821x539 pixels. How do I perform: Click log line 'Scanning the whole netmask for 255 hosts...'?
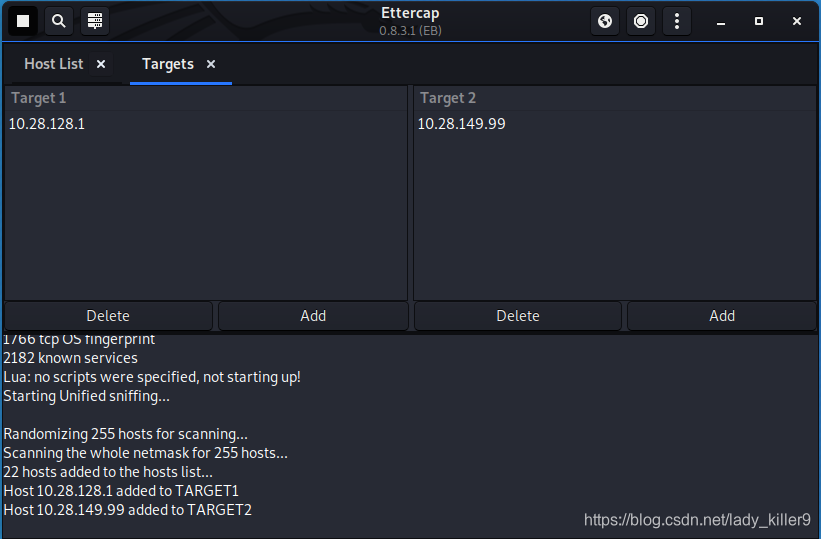(x=146, y=453)
